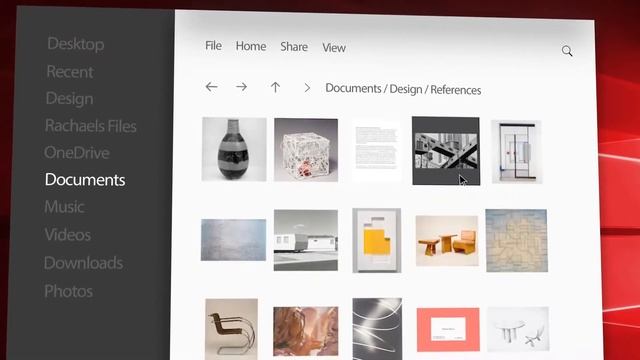Select the wooden stools and chair photo
Screen dimensions: 640x360
447,241
